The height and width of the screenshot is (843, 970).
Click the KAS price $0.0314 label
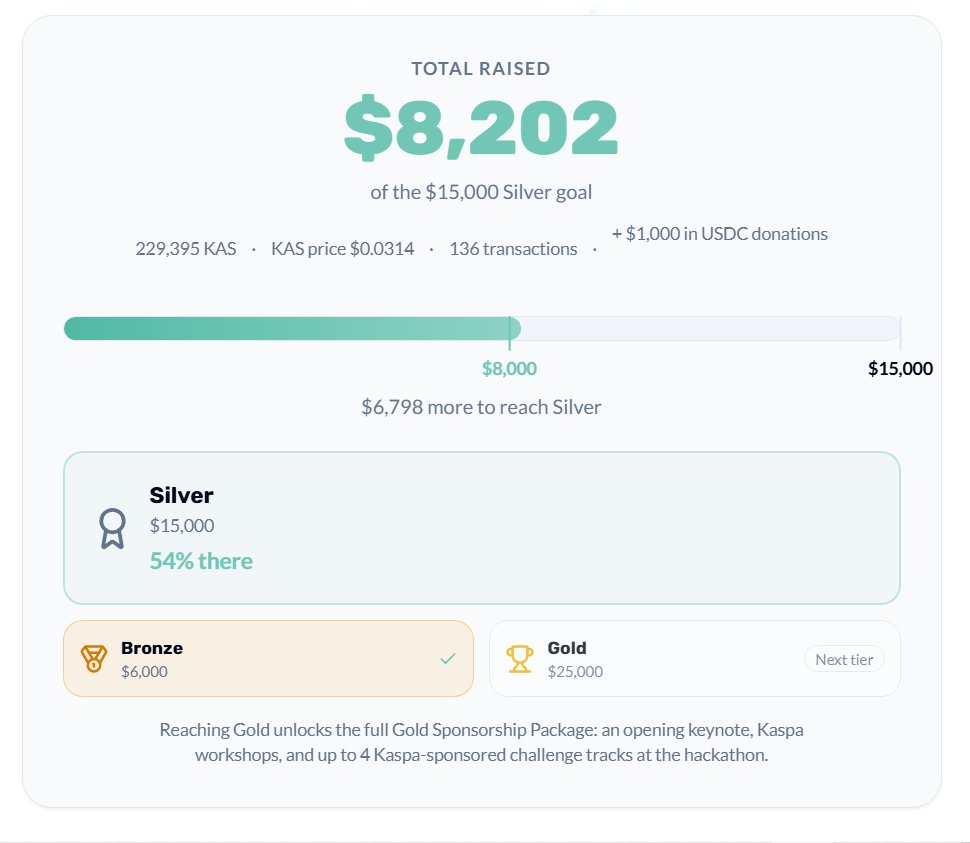[343, 249]
